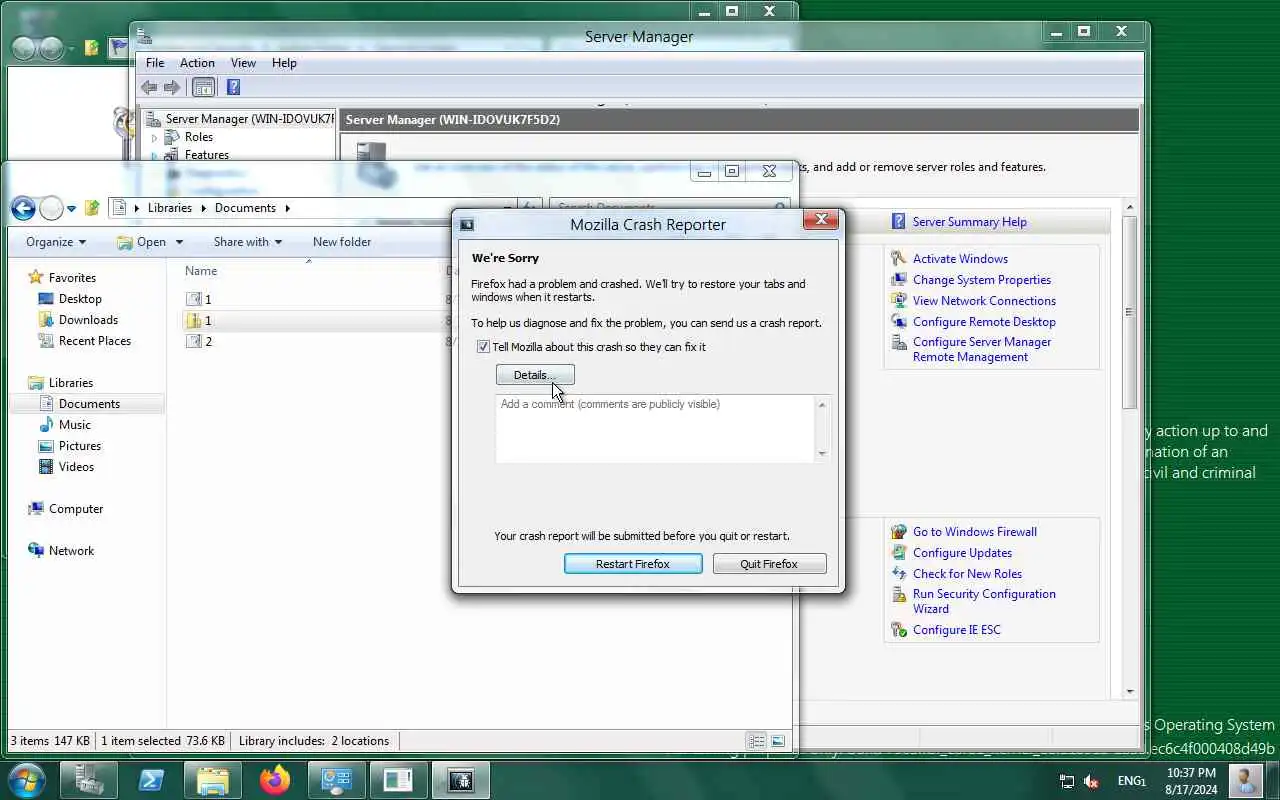Uncheck Tell Mozilla about this crash
This screenshot has width=1280, height=800.
tap(484, 347)
